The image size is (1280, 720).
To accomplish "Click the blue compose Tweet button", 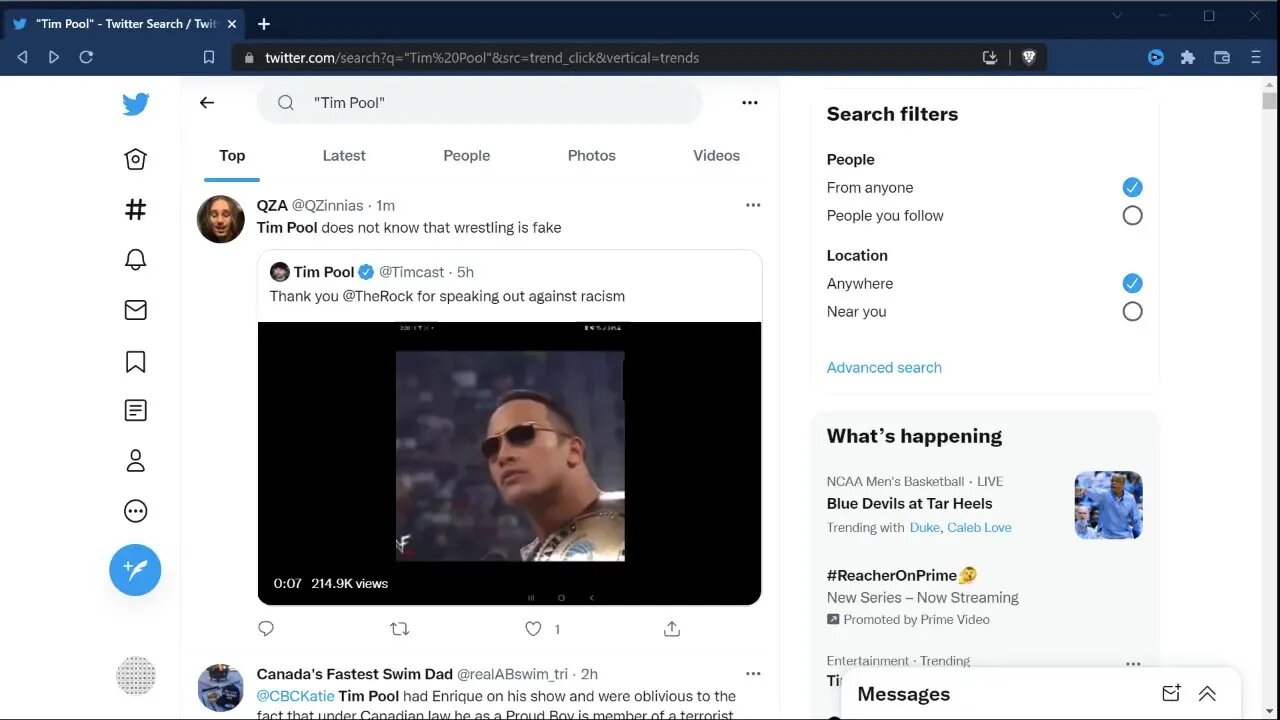I will 135,570.
